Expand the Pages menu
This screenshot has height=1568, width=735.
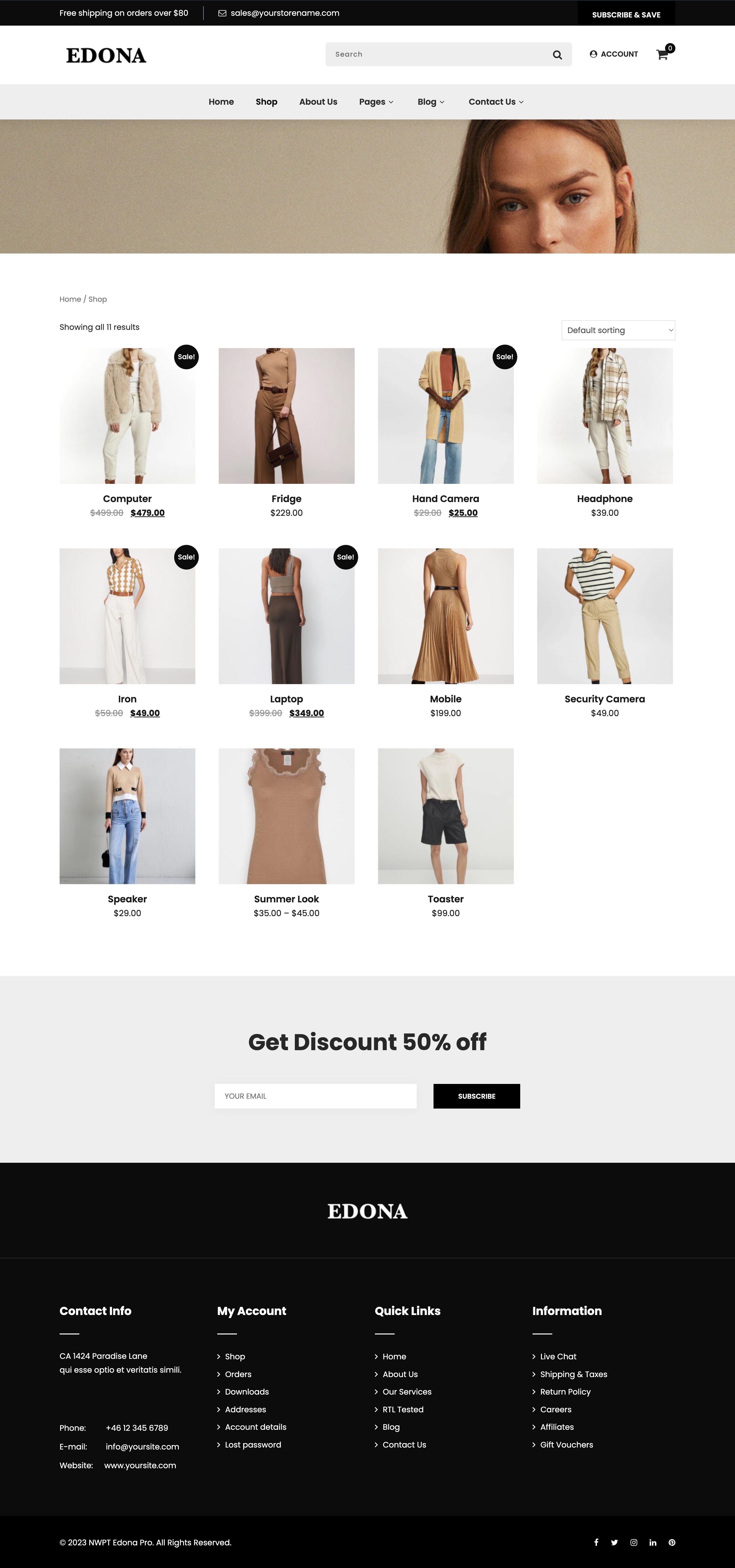click(x=376, y=102)
